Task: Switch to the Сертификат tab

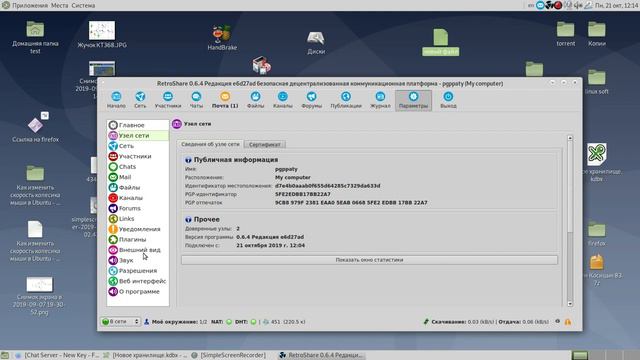Action: click(x=264, y=144)
